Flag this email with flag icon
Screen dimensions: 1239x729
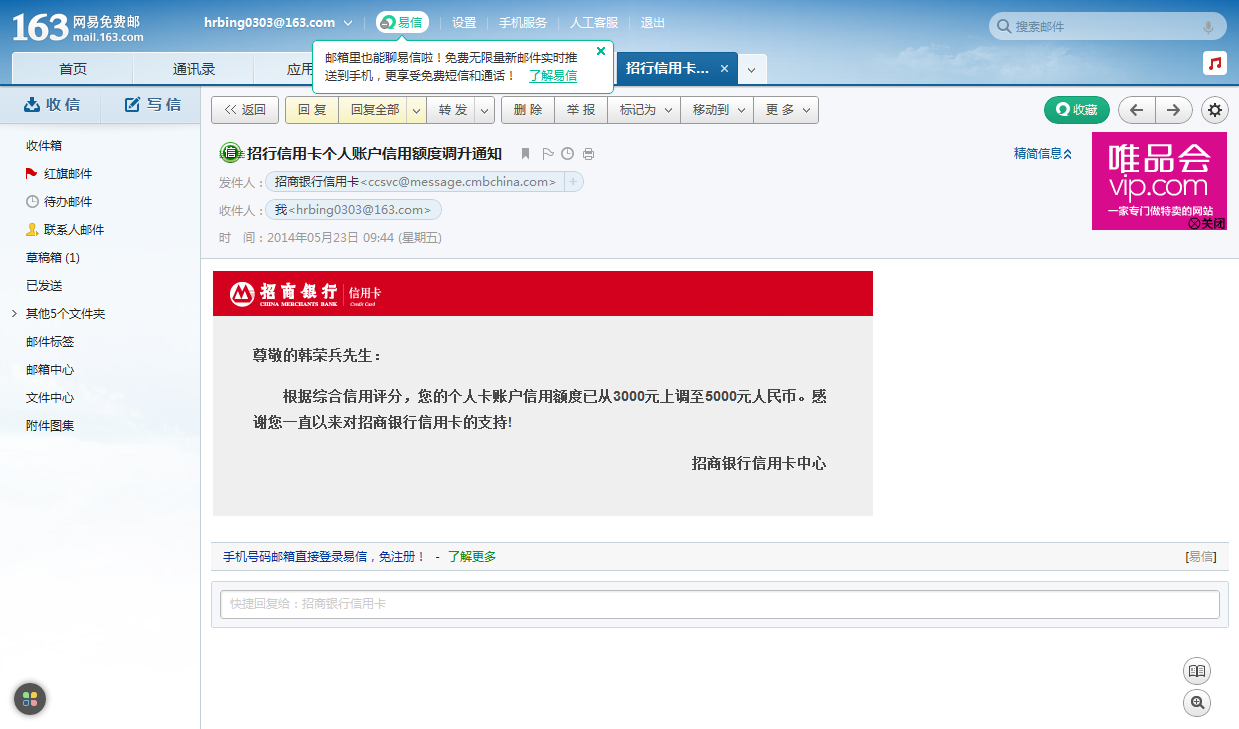(x=547, y=154)
